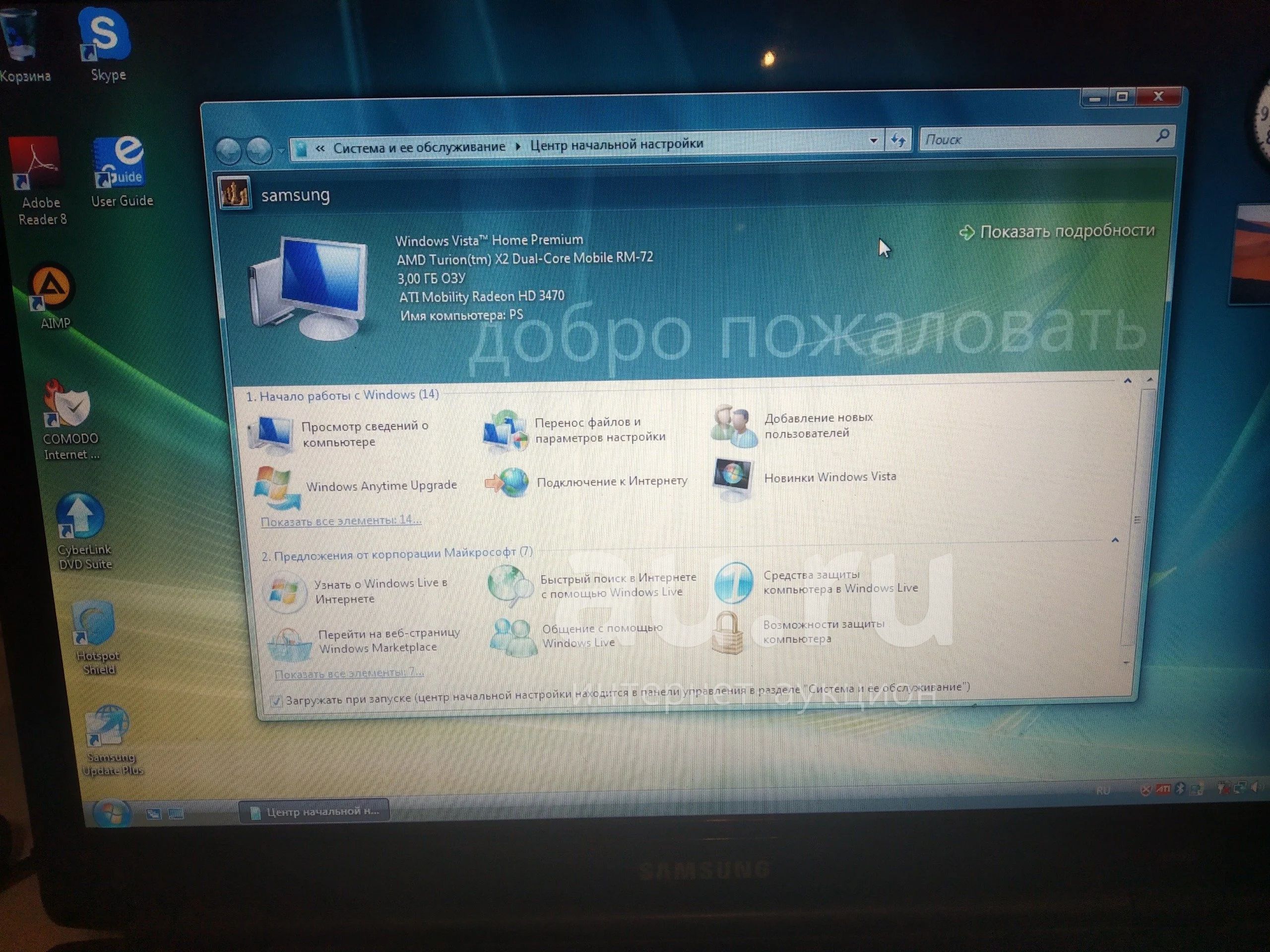Open the User Guide desktop shortcut
This screenshot has width=1270, height=952.
121,171
